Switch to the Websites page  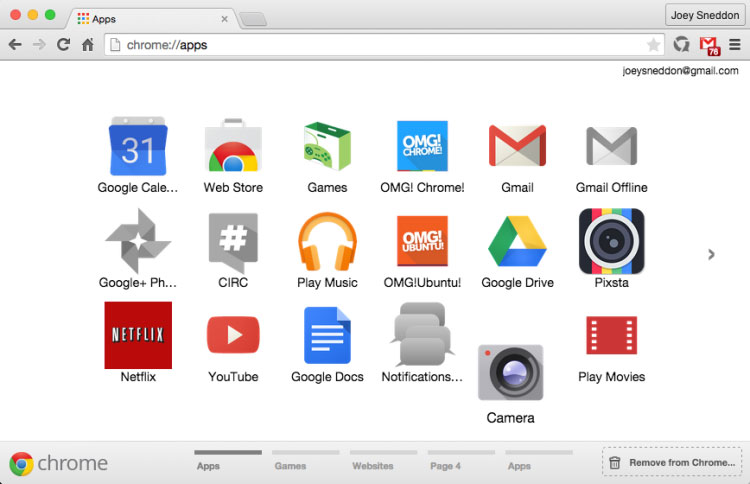pos(383,460)
